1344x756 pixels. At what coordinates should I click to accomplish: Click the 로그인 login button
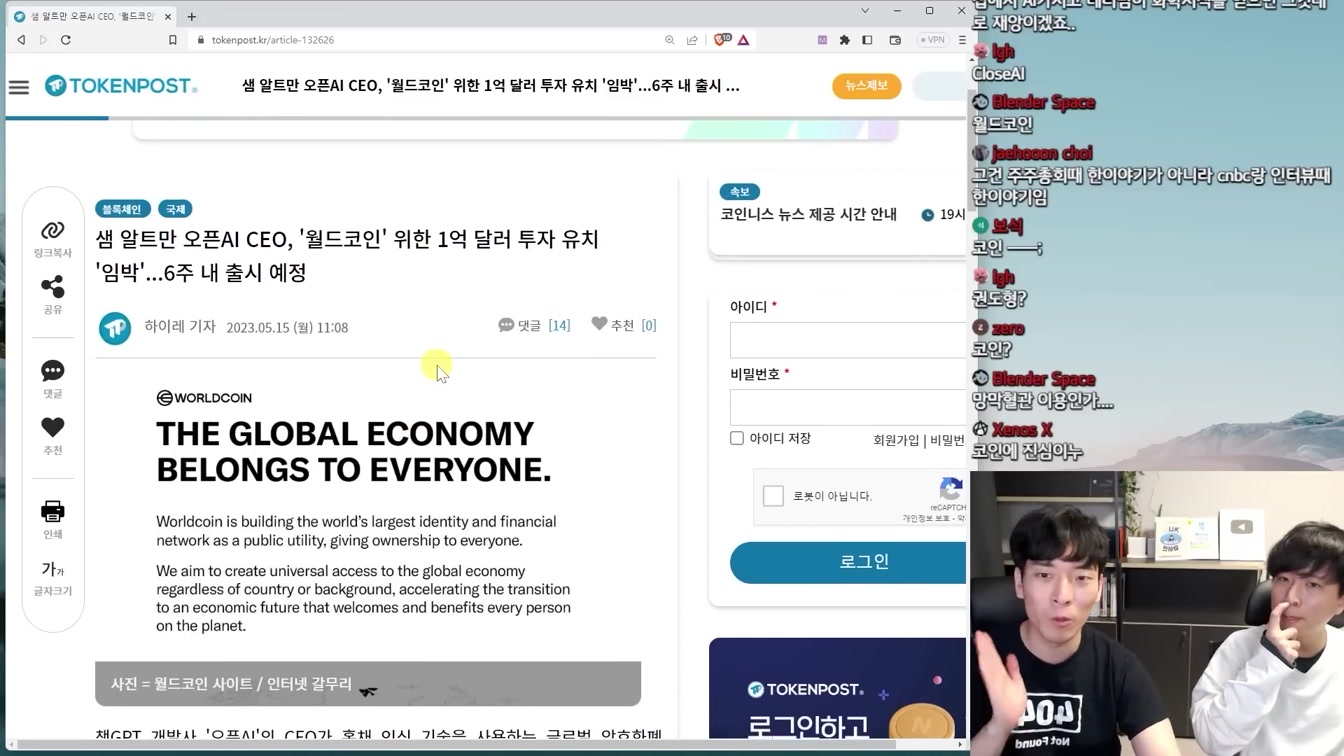coord(848,563)
